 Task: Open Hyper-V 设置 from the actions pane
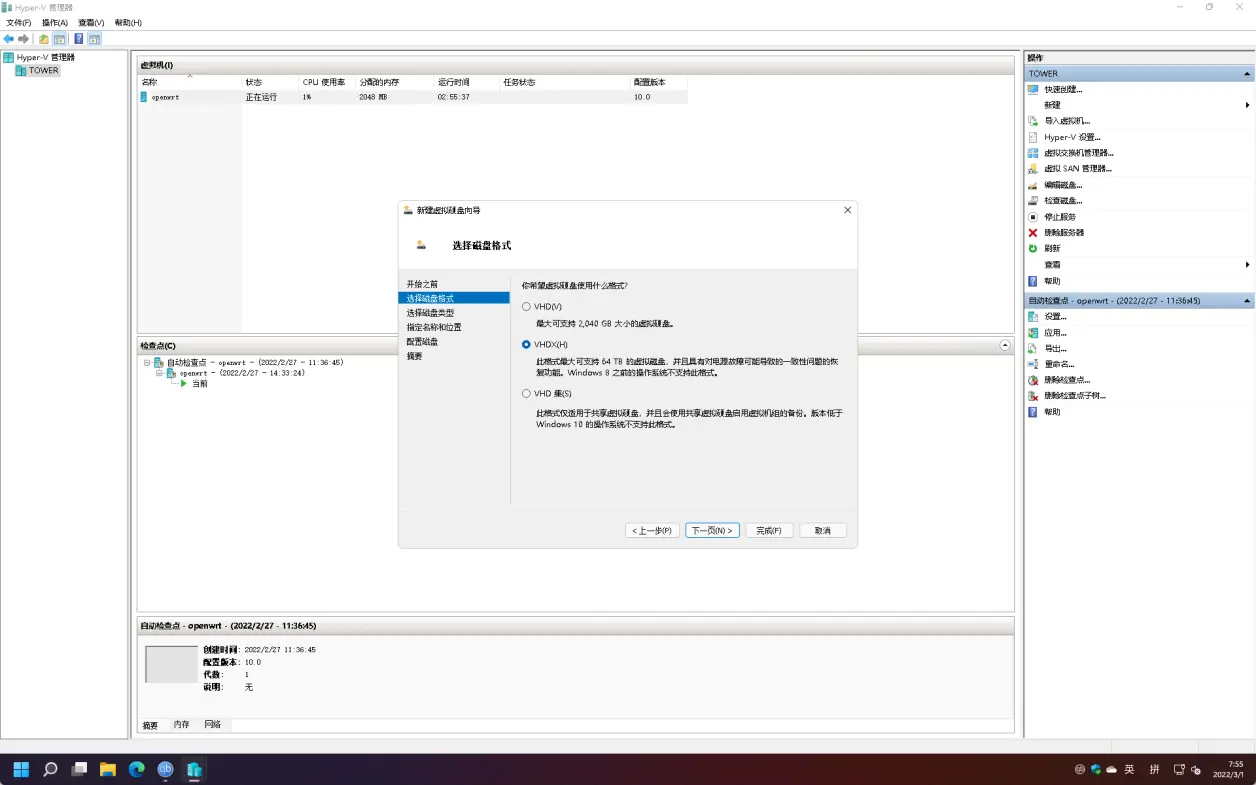(1072, 137)
